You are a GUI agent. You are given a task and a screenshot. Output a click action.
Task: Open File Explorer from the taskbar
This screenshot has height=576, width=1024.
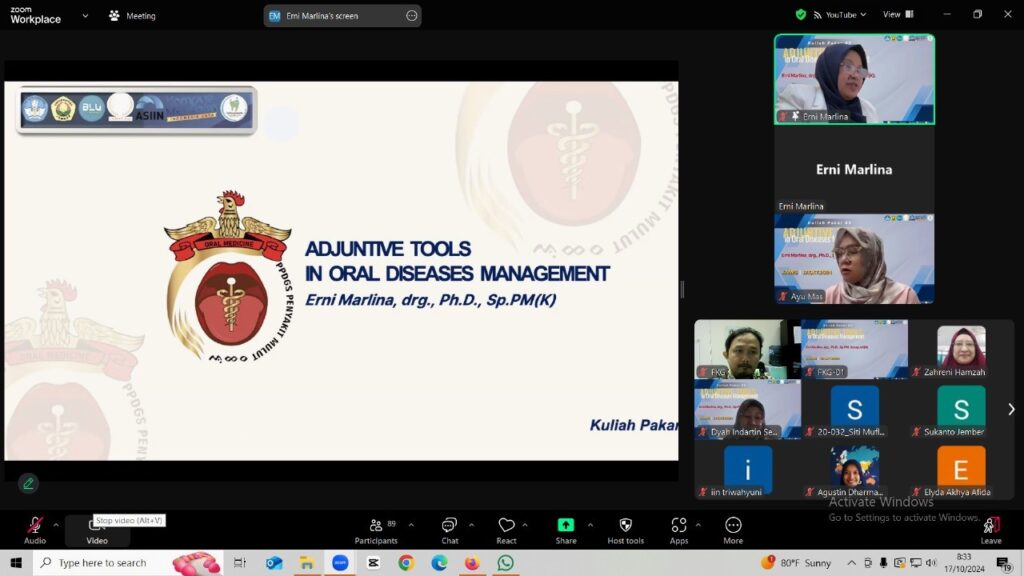307,563
